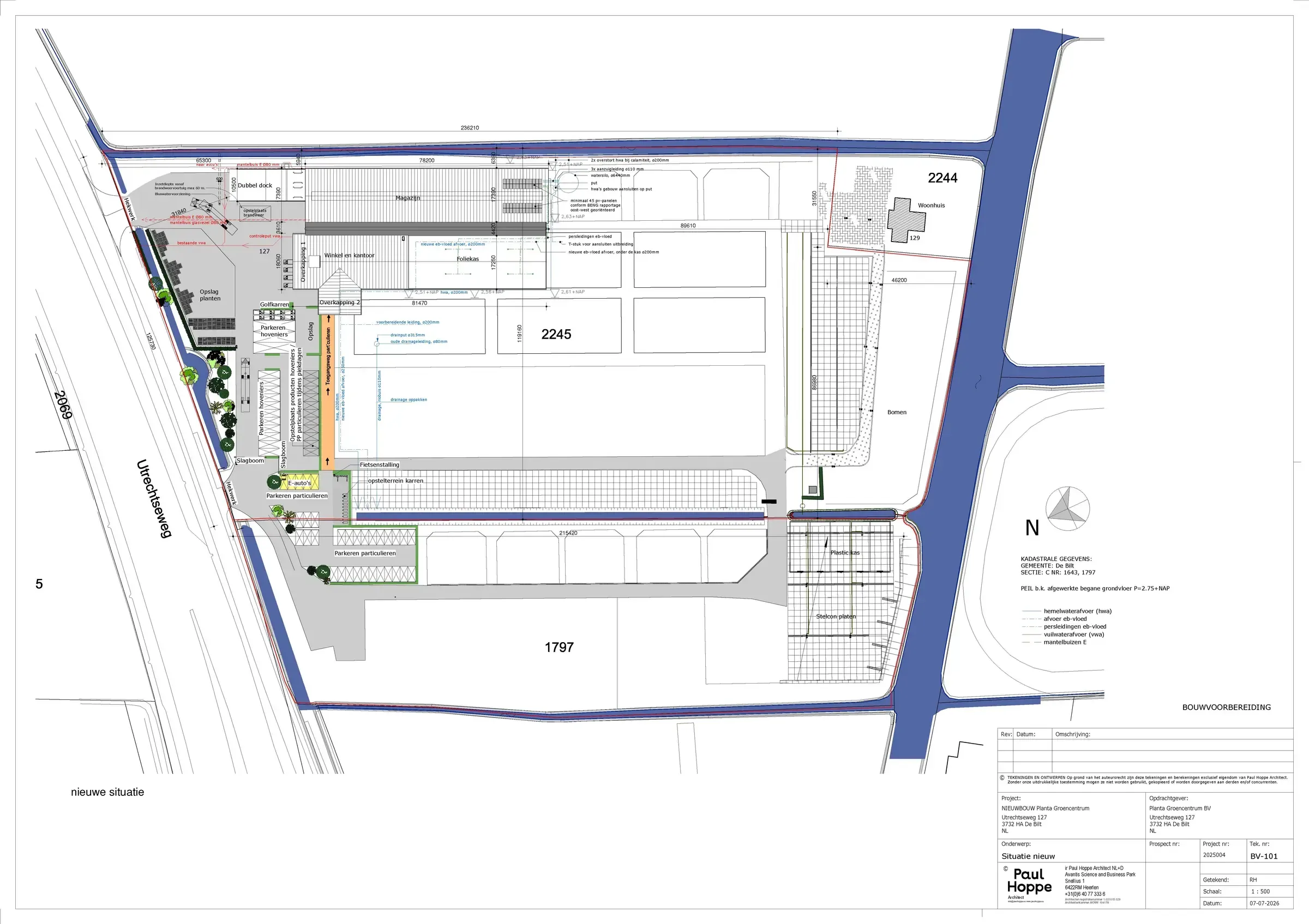The image size is (1309, 924).
Task: Select the 'Stelcon platen' label
Action: (x=836, y=617)
